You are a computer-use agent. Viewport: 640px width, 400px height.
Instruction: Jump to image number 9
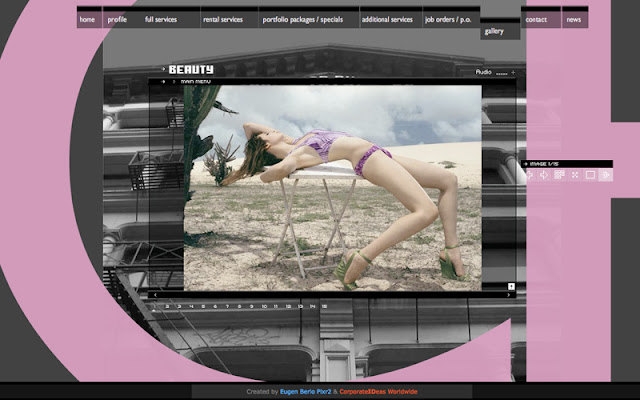pos(251,306)
